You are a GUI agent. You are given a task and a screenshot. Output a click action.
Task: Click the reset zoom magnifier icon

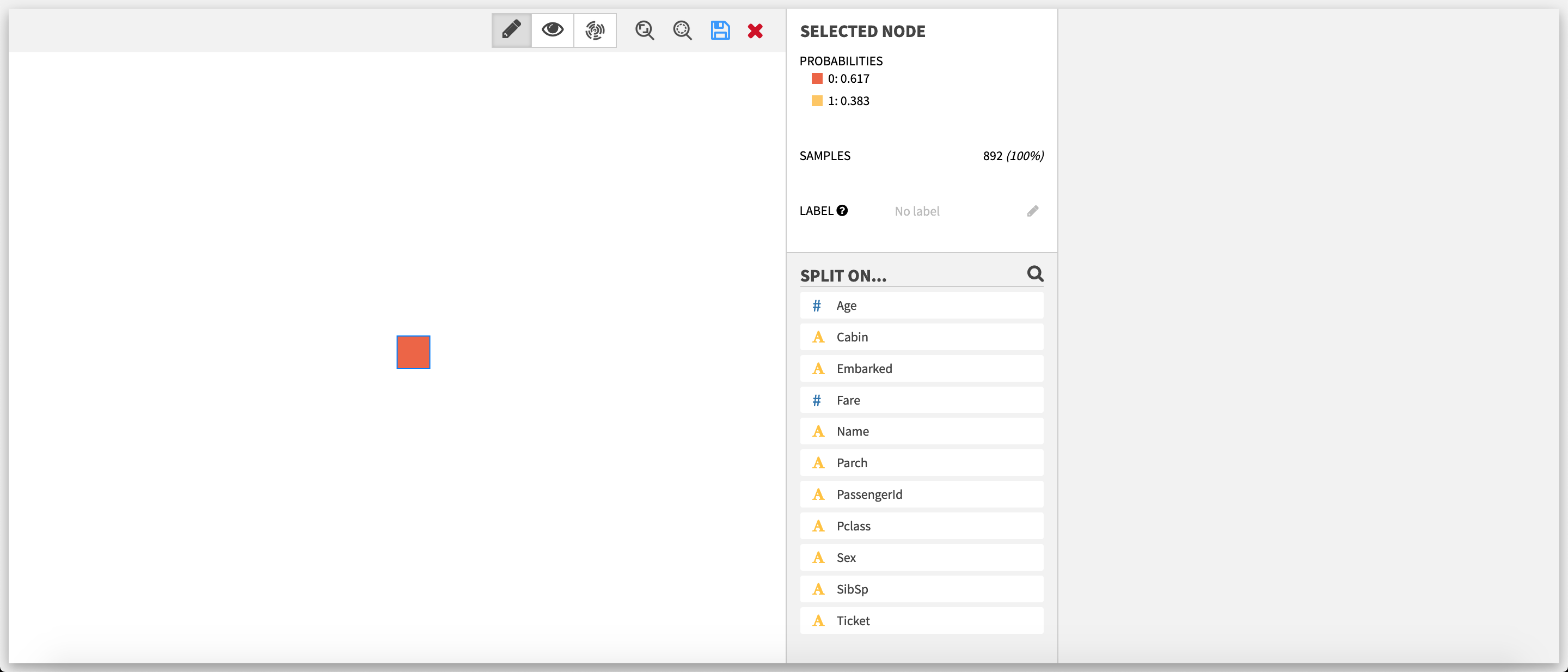coord(682,30)
